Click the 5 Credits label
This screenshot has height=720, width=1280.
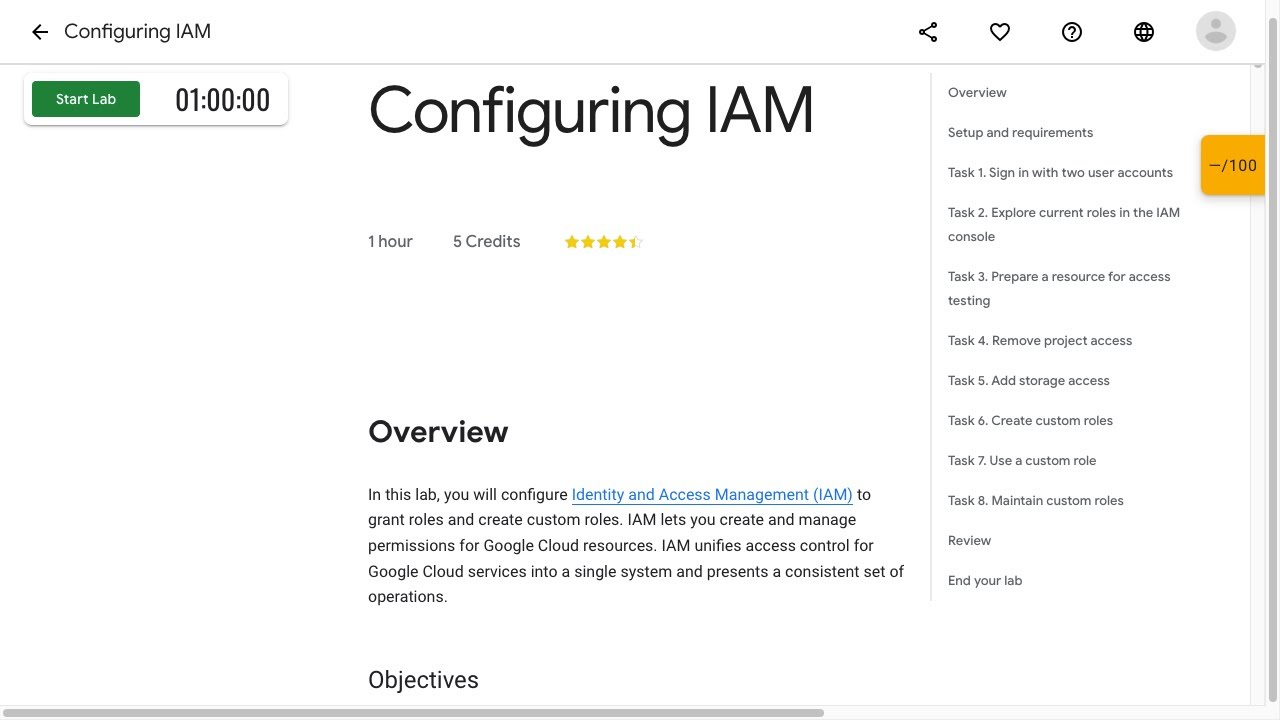[486, 241]
